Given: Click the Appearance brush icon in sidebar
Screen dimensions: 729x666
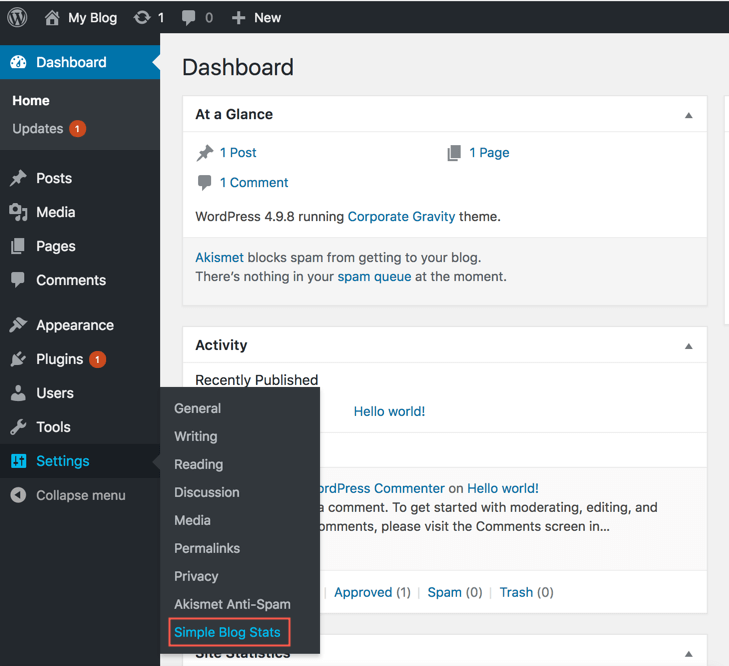Looking at the screenshot, I should pos(18,325).
